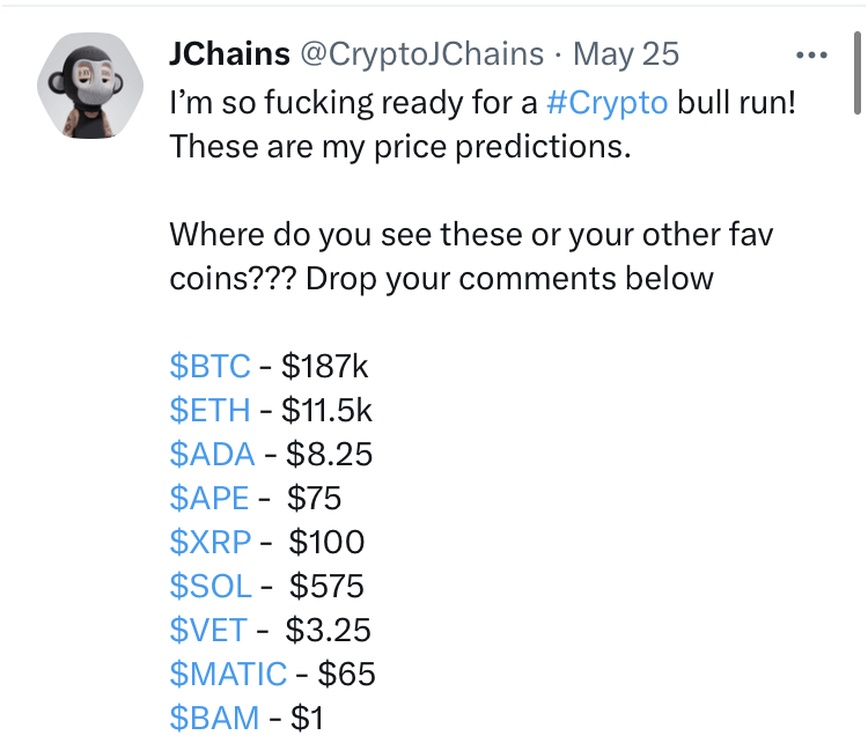Open the $APE cashtag link

pyautogui.click(x=210, y=498)
